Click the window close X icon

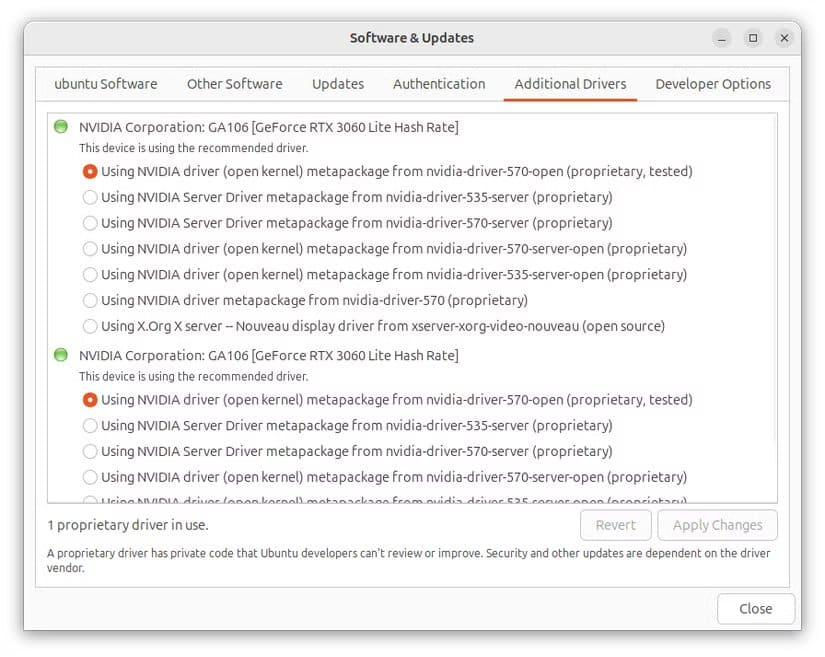tap(784, 38)
